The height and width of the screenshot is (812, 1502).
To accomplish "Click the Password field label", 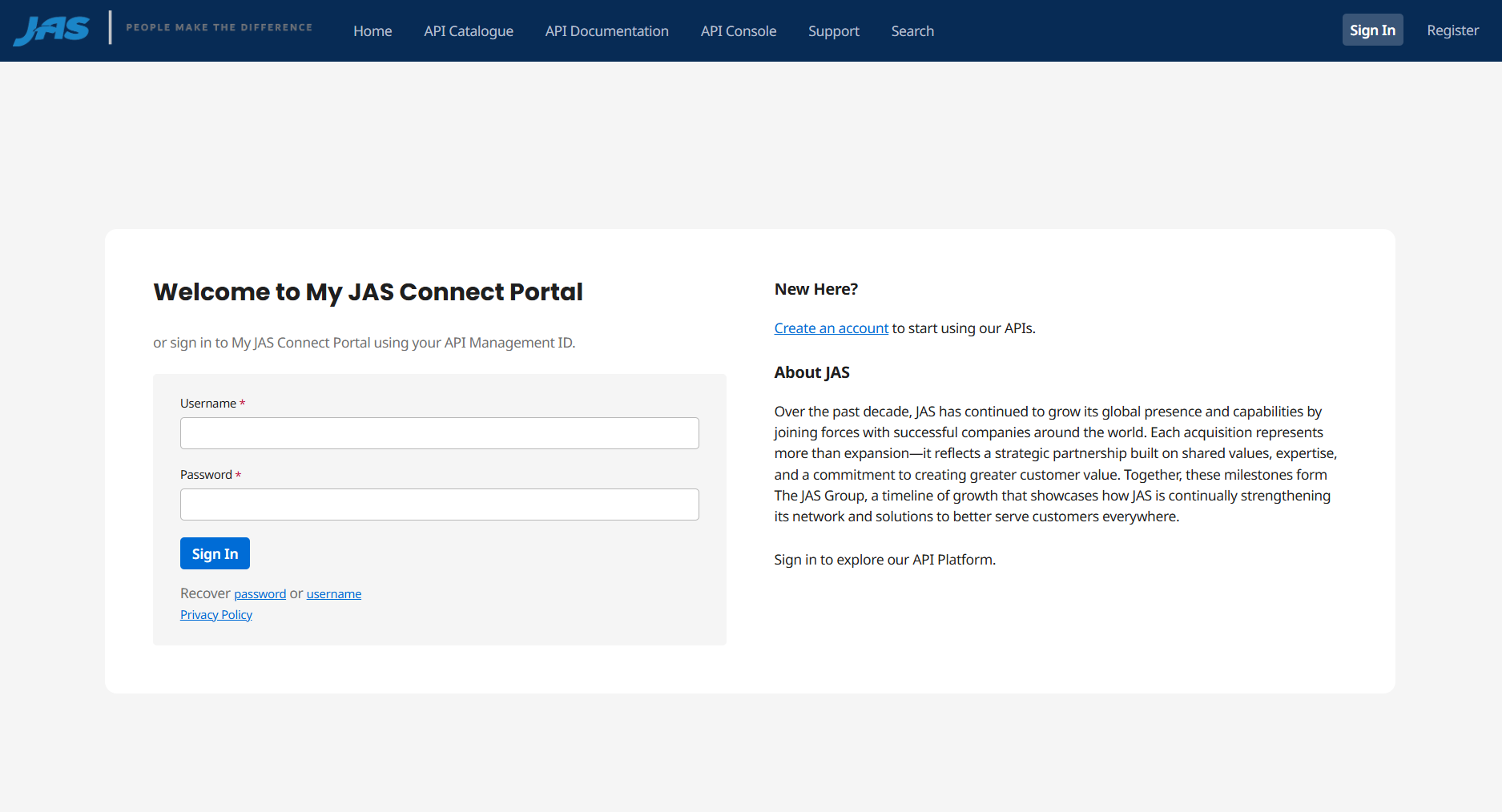I will click(x=206, y=475).
